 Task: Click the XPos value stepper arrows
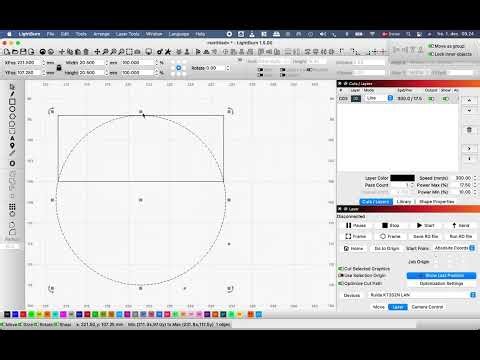pyautogui.click(x=43, y=63)
